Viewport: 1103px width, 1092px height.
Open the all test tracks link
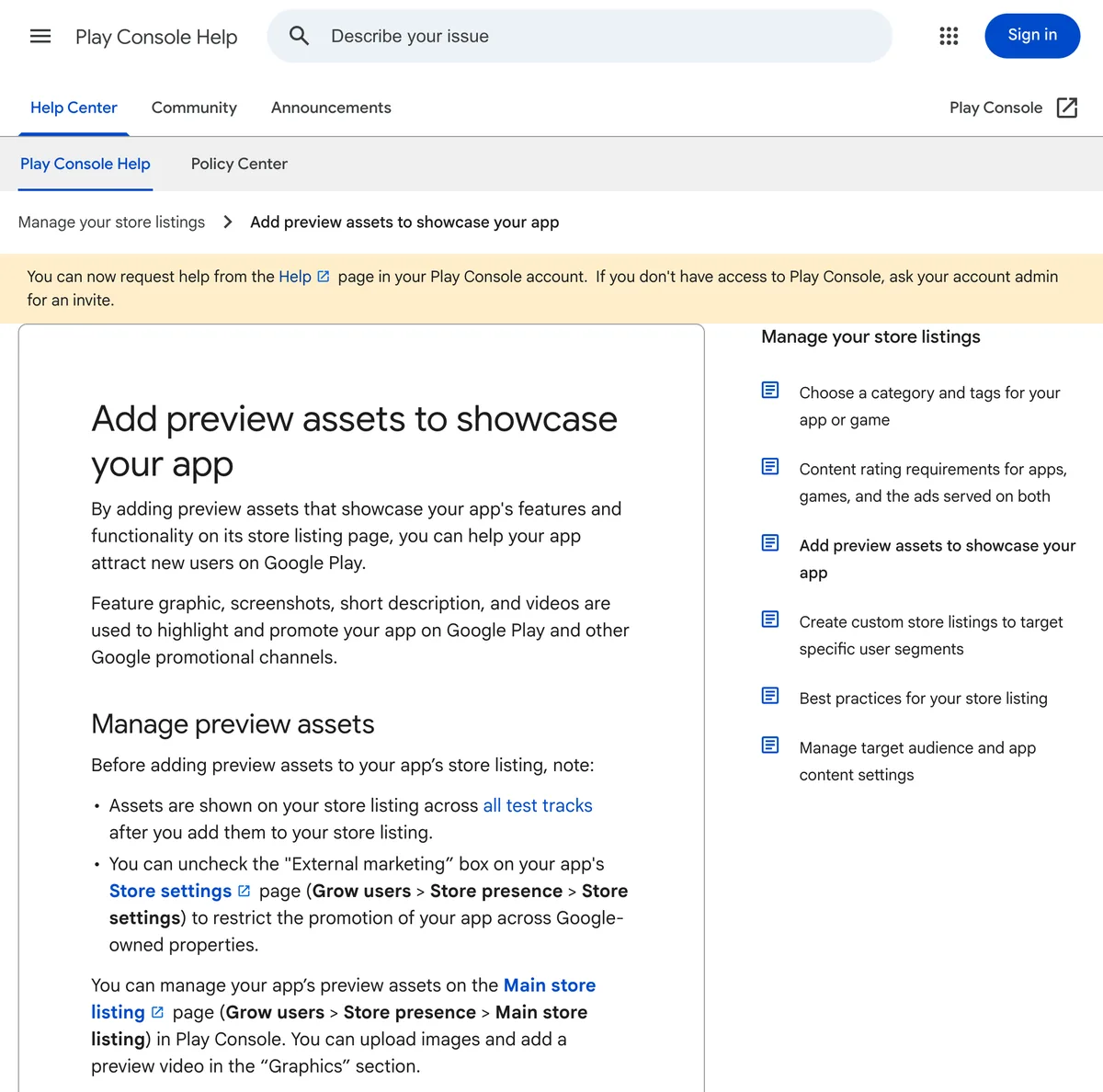click(x=538, y=805)
